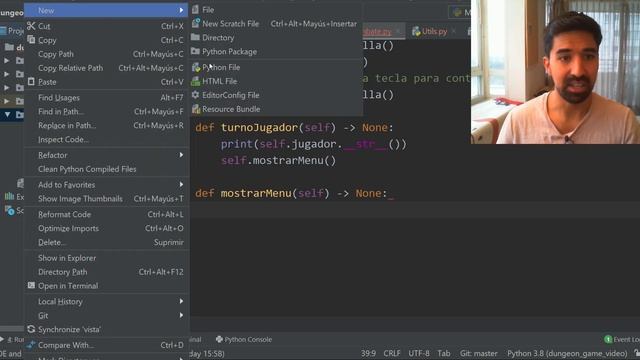
Task: Click the Copy icon in context menu
Action: pyautogui.click(x=31, y=40)
